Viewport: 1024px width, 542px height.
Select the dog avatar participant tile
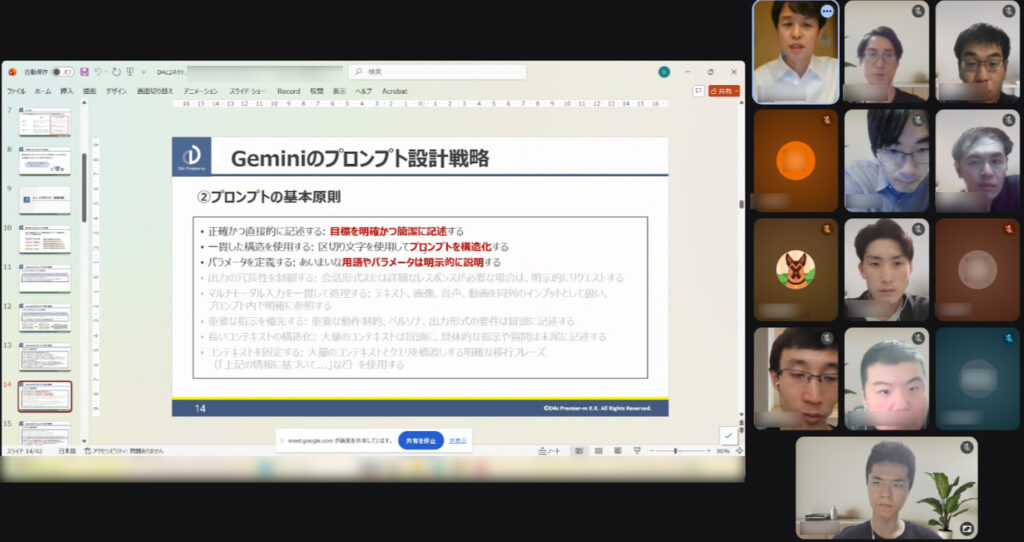795,269
